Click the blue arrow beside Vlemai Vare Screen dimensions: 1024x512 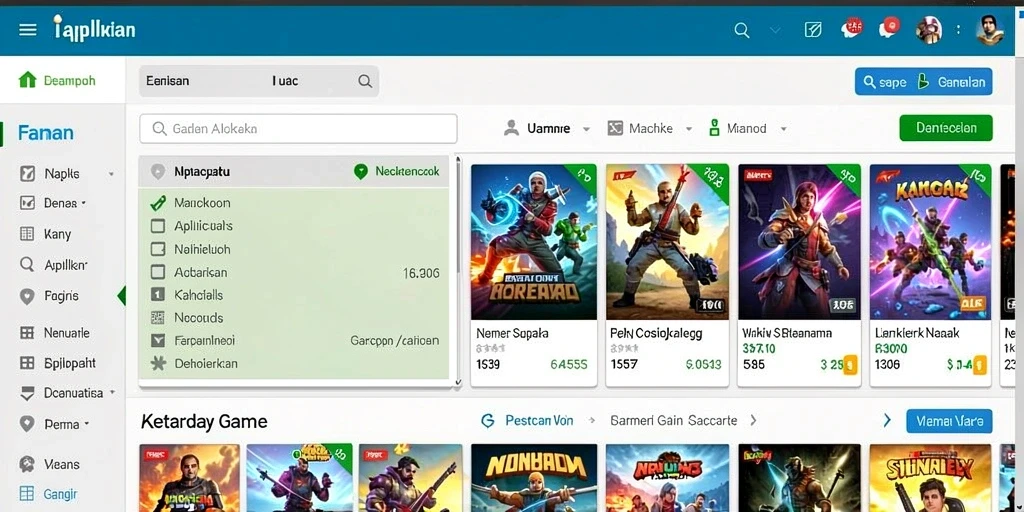(x=886, y=420)
